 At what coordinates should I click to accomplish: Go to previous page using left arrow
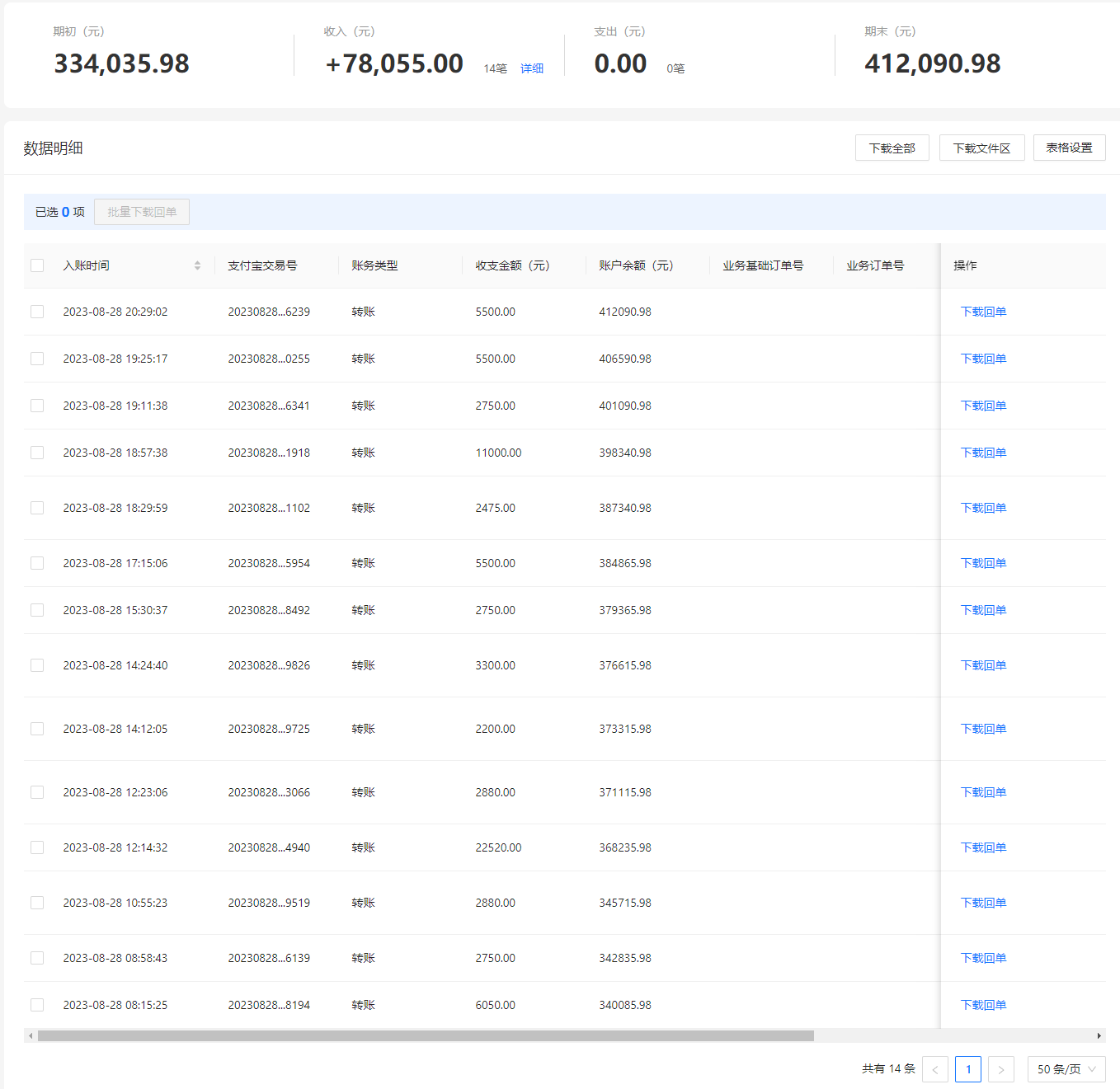pos(935,1069)
